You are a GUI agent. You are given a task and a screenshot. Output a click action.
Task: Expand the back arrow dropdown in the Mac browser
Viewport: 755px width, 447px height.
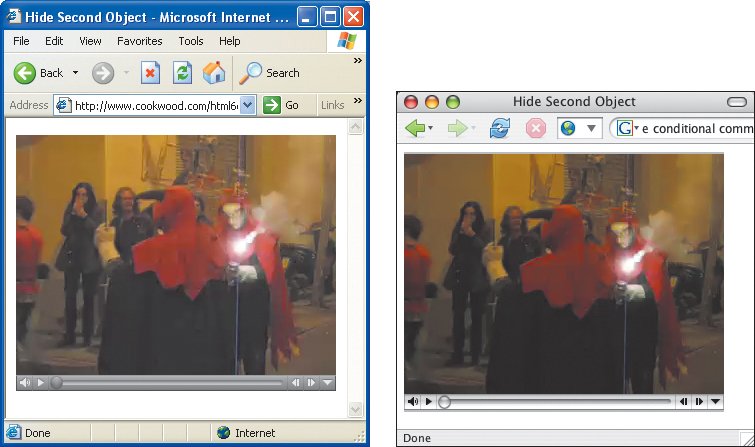tap(430, 128)
